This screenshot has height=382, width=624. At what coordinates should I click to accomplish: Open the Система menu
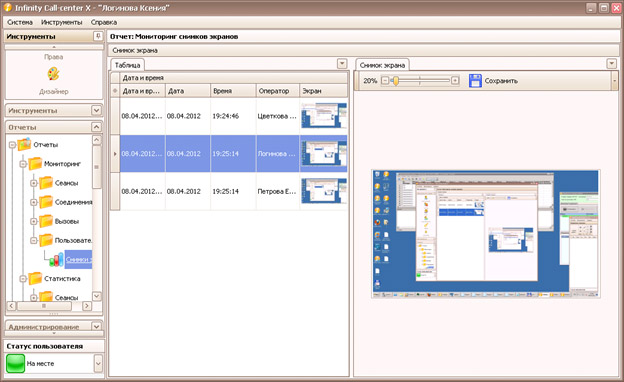click(x=20, y=22)
